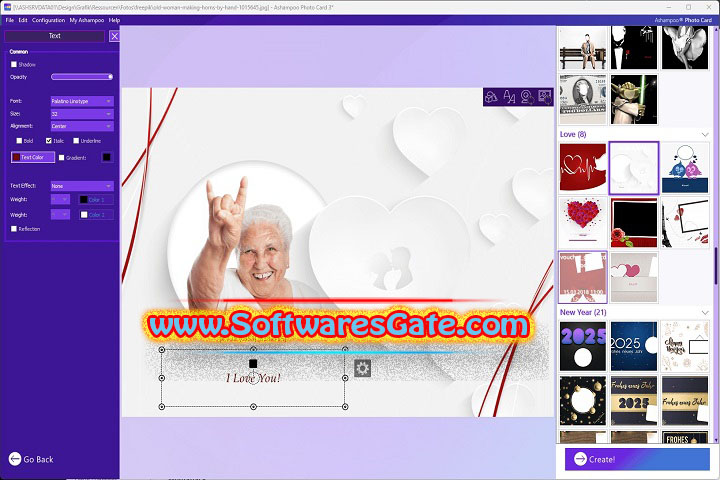Select the red heartbeat Love template
The width and height of the screenshot is (720, 480).
pyautogui.click(x=583, y=168)
